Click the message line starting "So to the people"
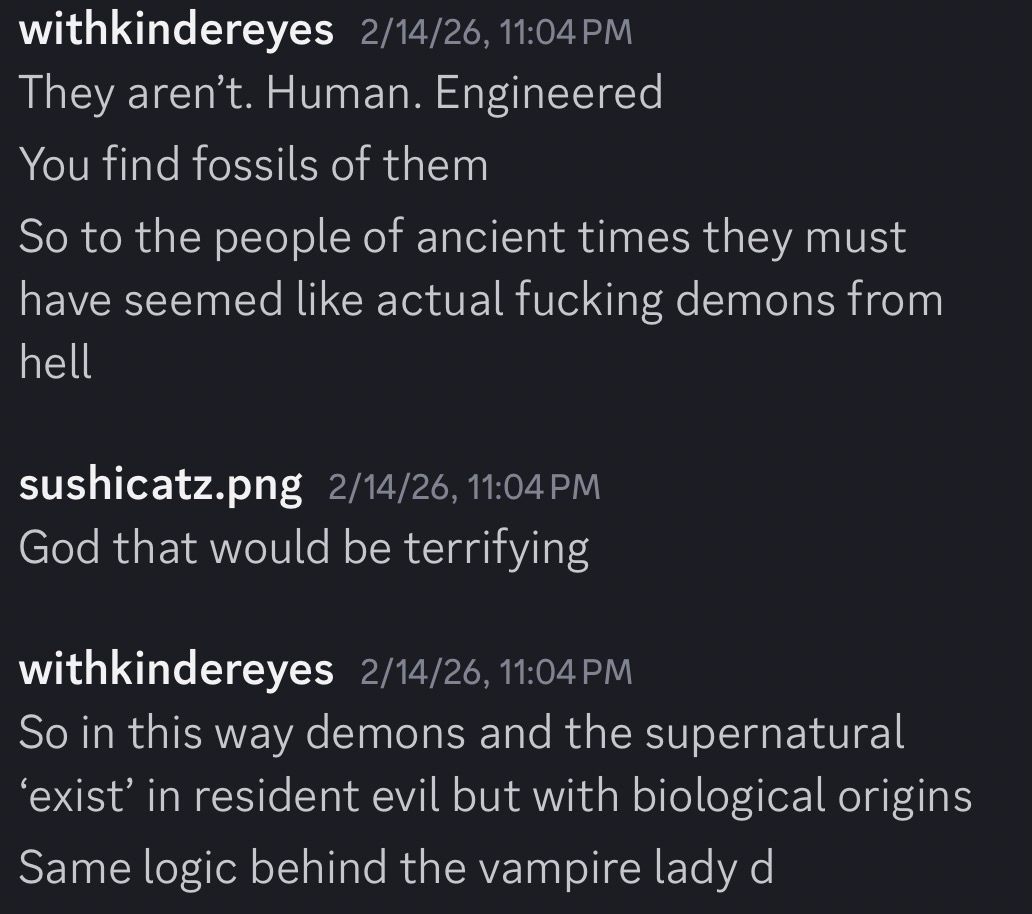Image resolution: width=1032 pixels, height=914 pixels. click(x=462, y=238)
